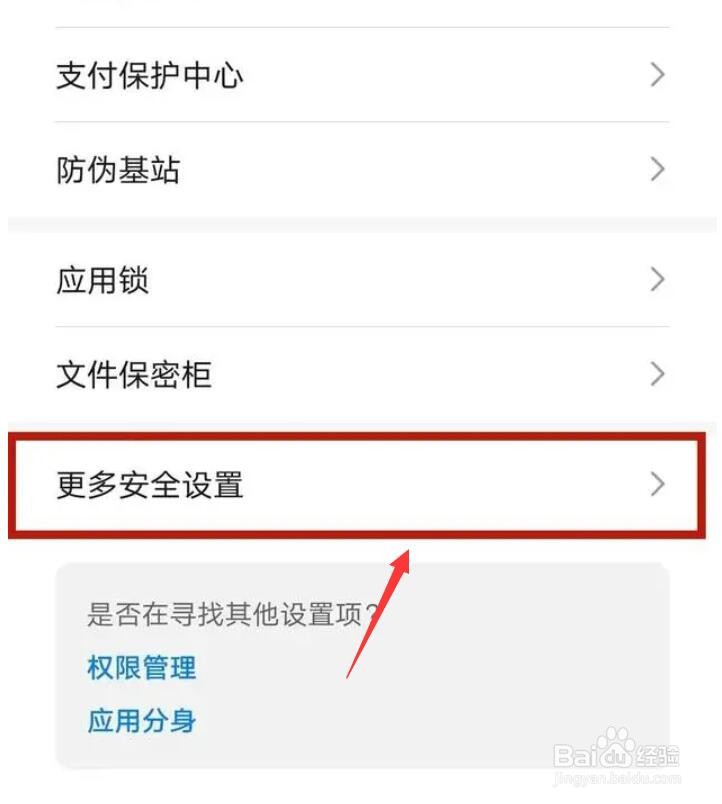Viewport: 722px width, 804px height.
Task: Expand 应用锁 via its right chevron
Action: point(657,279)
